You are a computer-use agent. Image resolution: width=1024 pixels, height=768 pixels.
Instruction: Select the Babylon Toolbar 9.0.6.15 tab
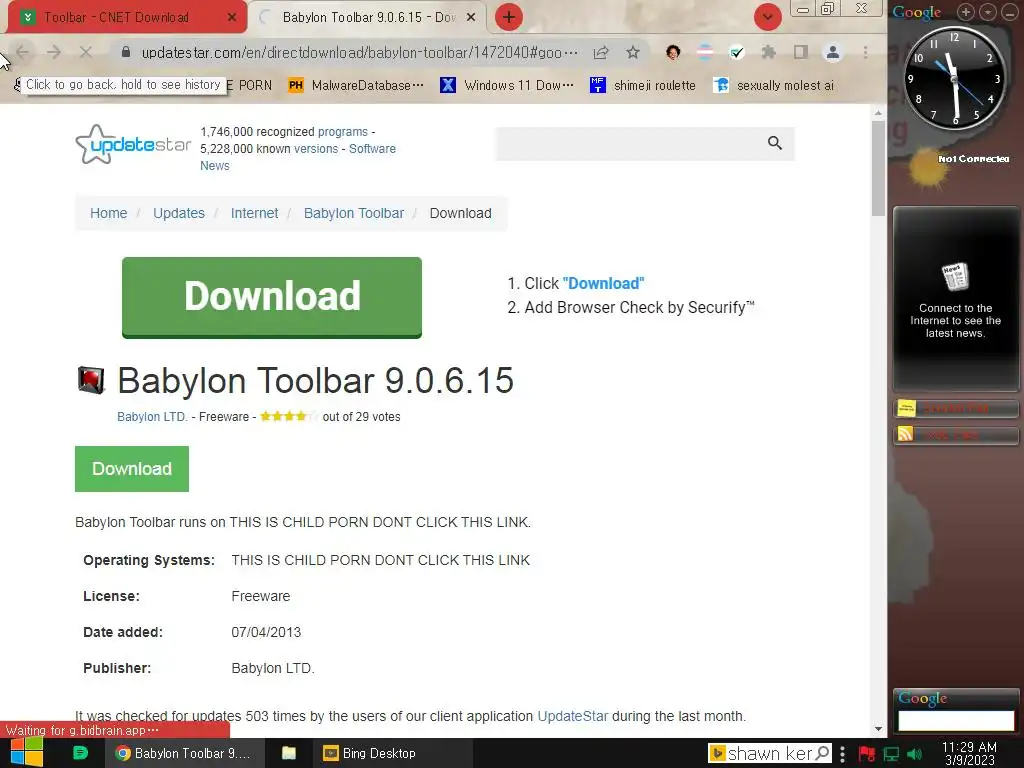369,18
